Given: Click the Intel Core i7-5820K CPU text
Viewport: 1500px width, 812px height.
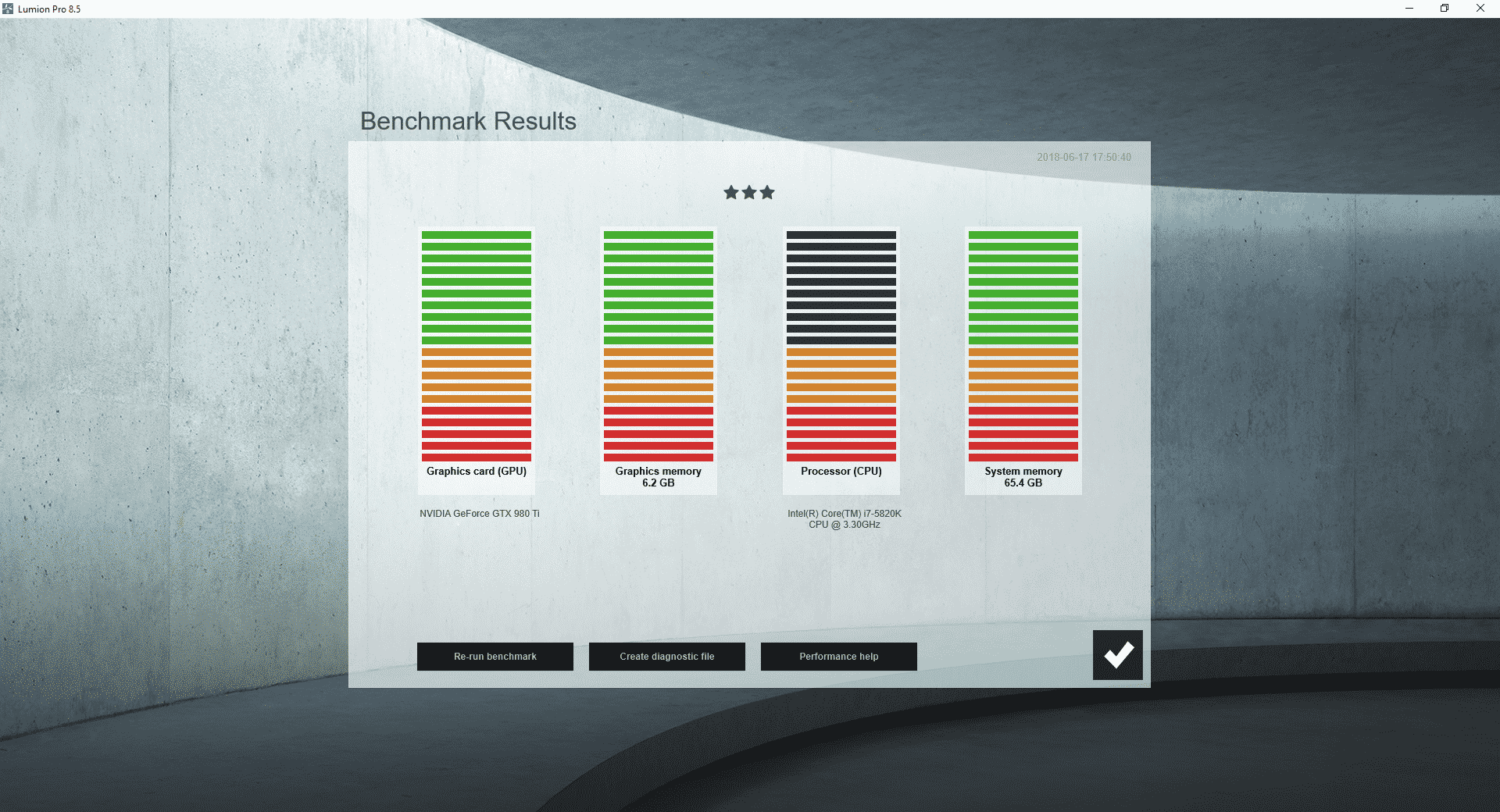Looking at the screenshot, I should click(x=845, y=519).
